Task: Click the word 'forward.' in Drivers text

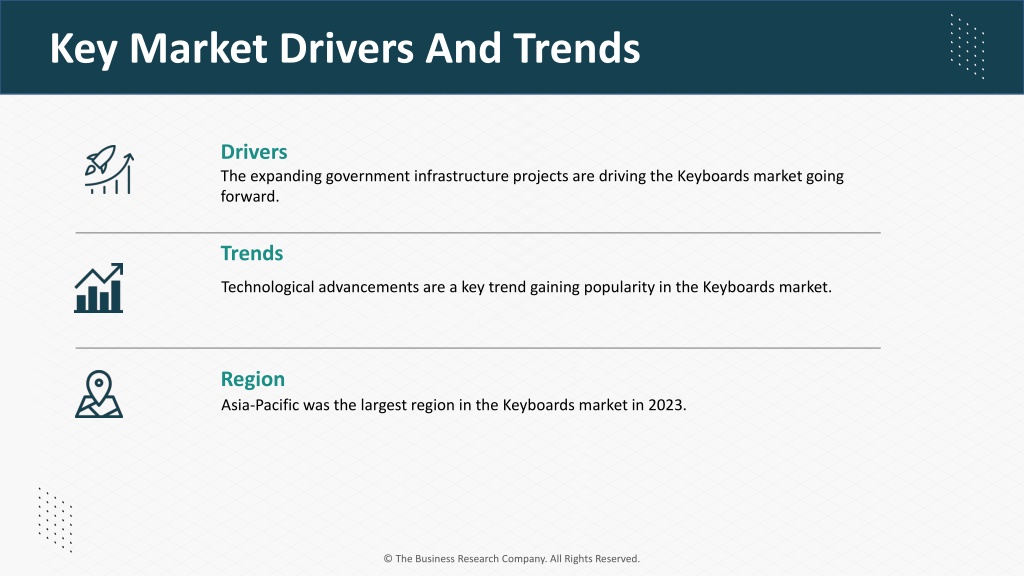Action: (x=249, y=197)
